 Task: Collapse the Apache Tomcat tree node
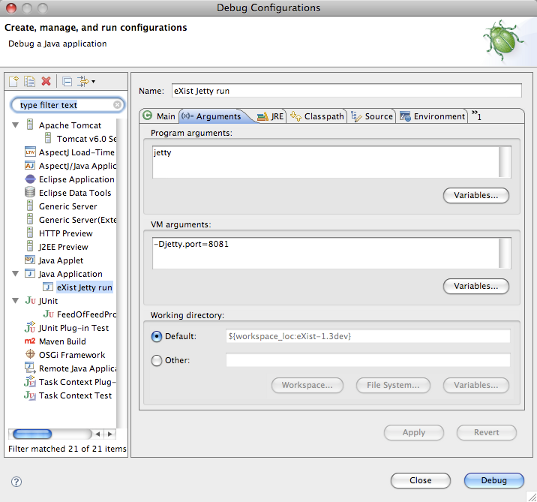point(15,125)
